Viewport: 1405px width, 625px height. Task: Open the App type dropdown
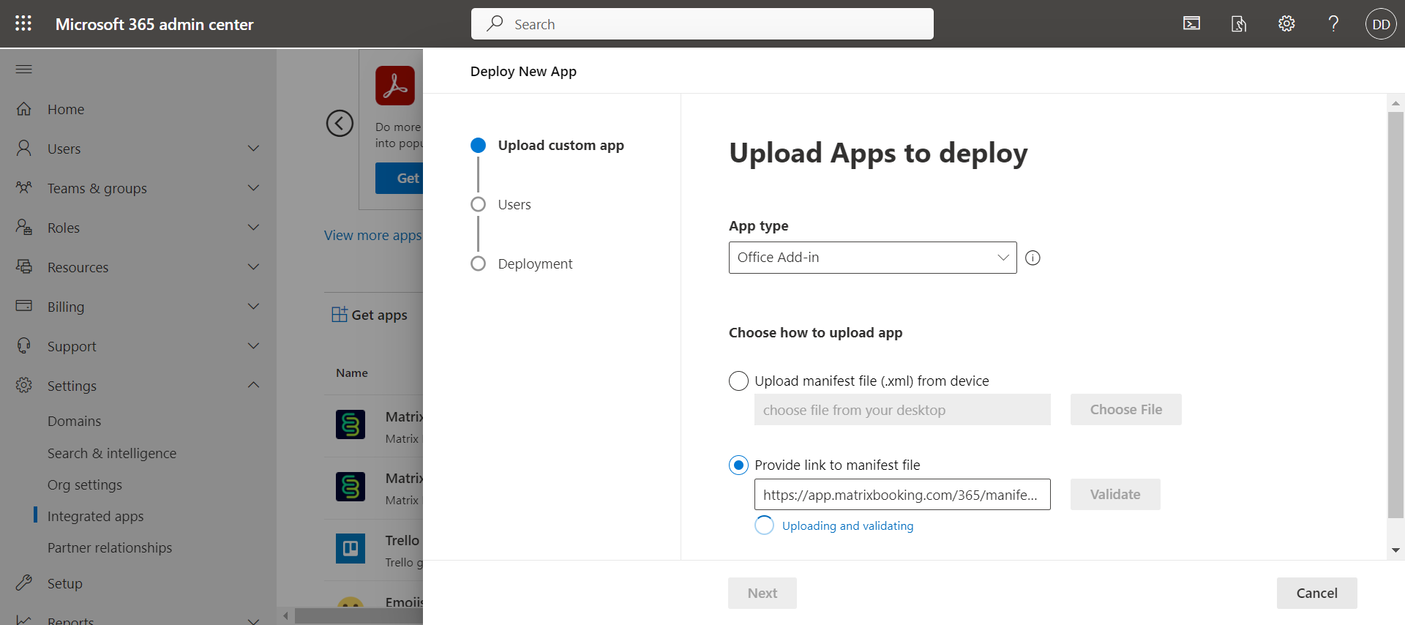click(x=872, y=257)
